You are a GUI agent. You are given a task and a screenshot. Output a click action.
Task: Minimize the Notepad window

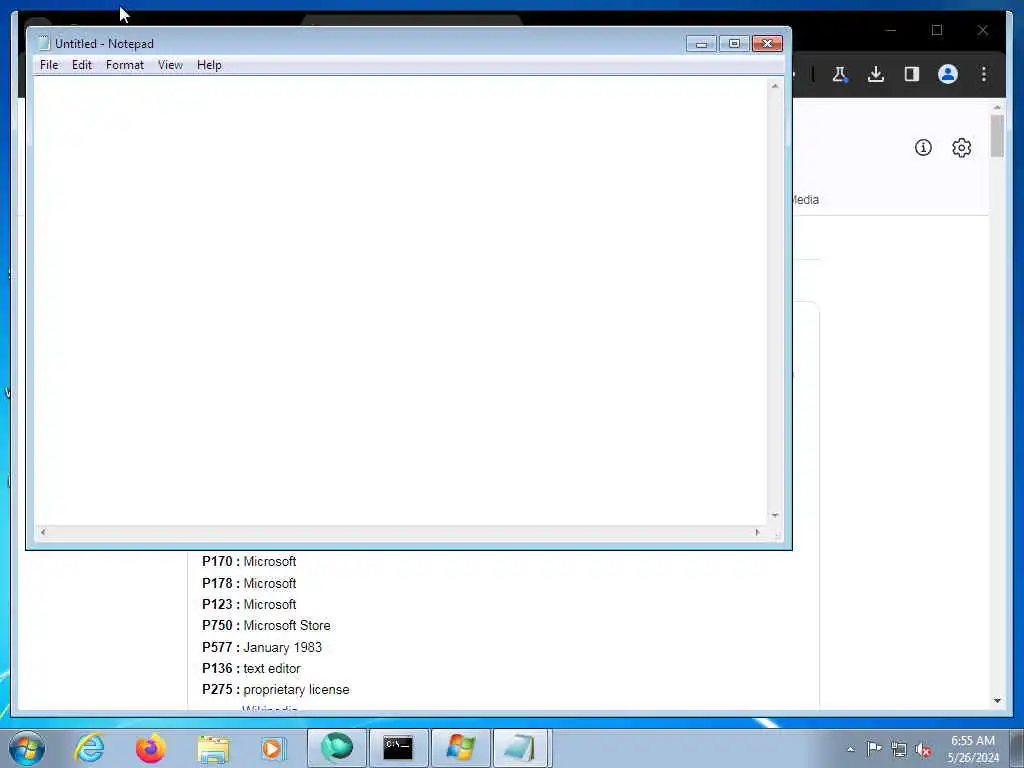pos(701,44)
